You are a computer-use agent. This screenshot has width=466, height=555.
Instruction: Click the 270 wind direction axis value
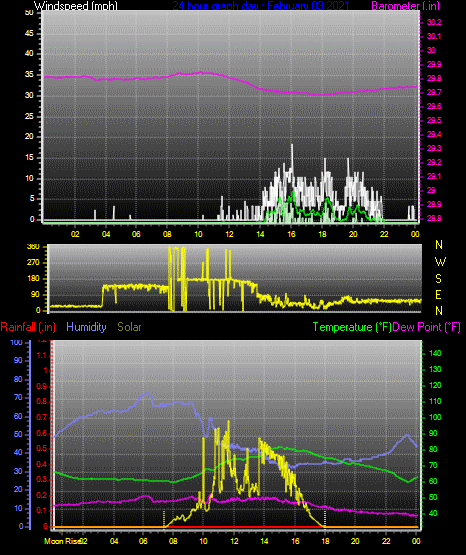click(34, 263)
